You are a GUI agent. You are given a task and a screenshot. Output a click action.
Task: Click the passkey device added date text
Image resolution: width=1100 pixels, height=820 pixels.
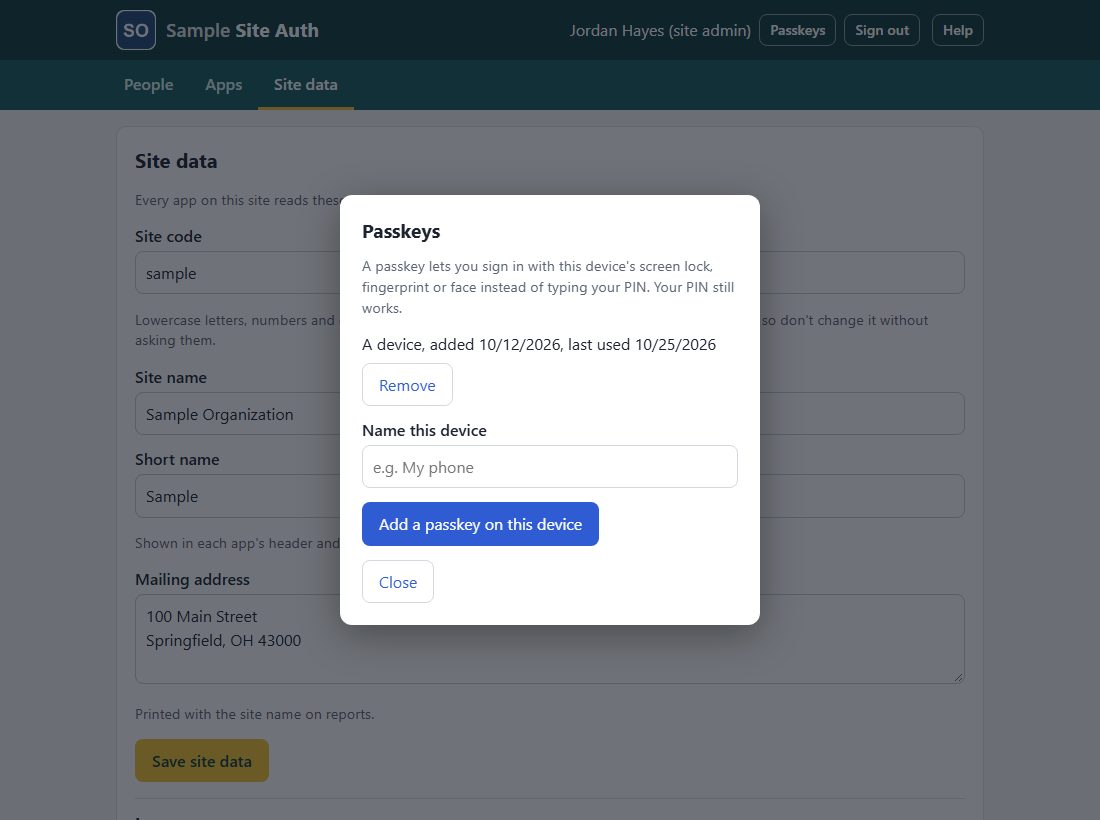click(539, 344)
